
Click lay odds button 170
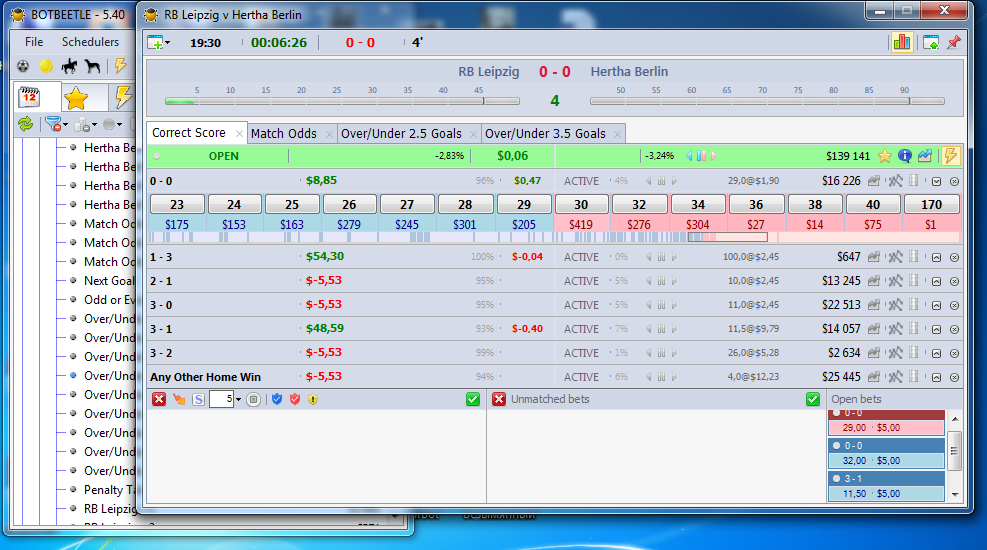pyautogui.click(x=932, y=205)
